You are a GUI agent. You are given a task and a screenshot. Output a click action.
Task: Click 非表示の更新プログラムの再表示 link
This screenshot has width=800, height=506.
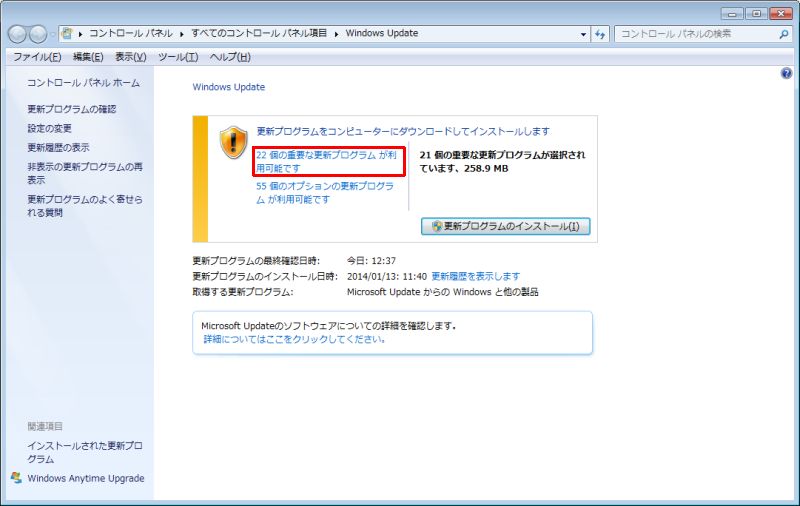coord(85,173)
